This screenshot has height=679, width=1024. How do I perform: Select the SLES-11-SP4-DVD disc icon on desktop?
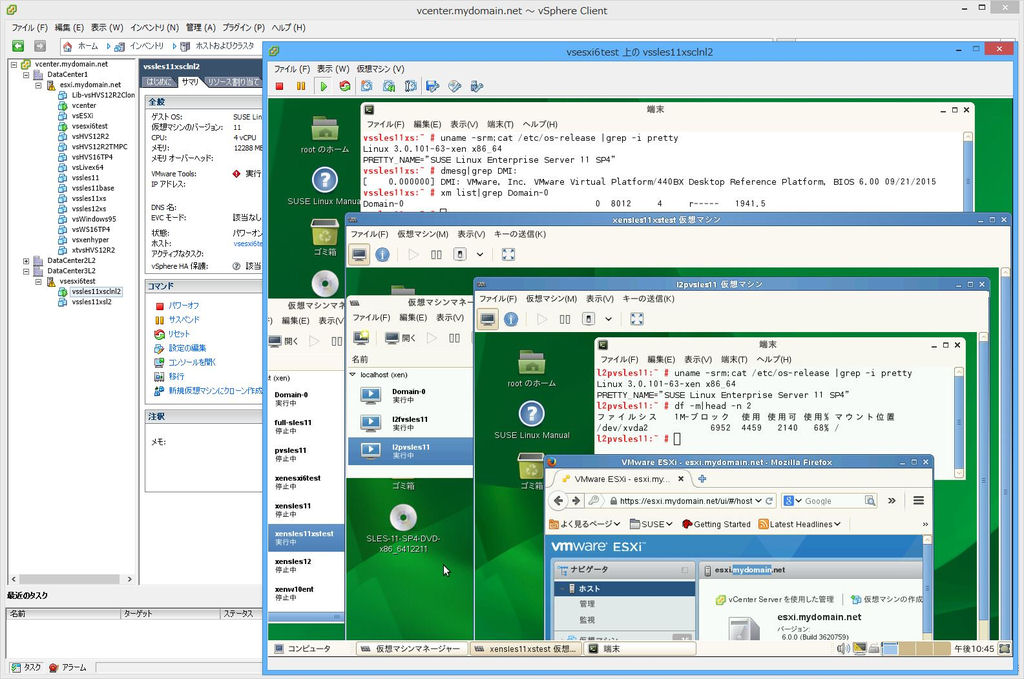(x=403, y=518)
